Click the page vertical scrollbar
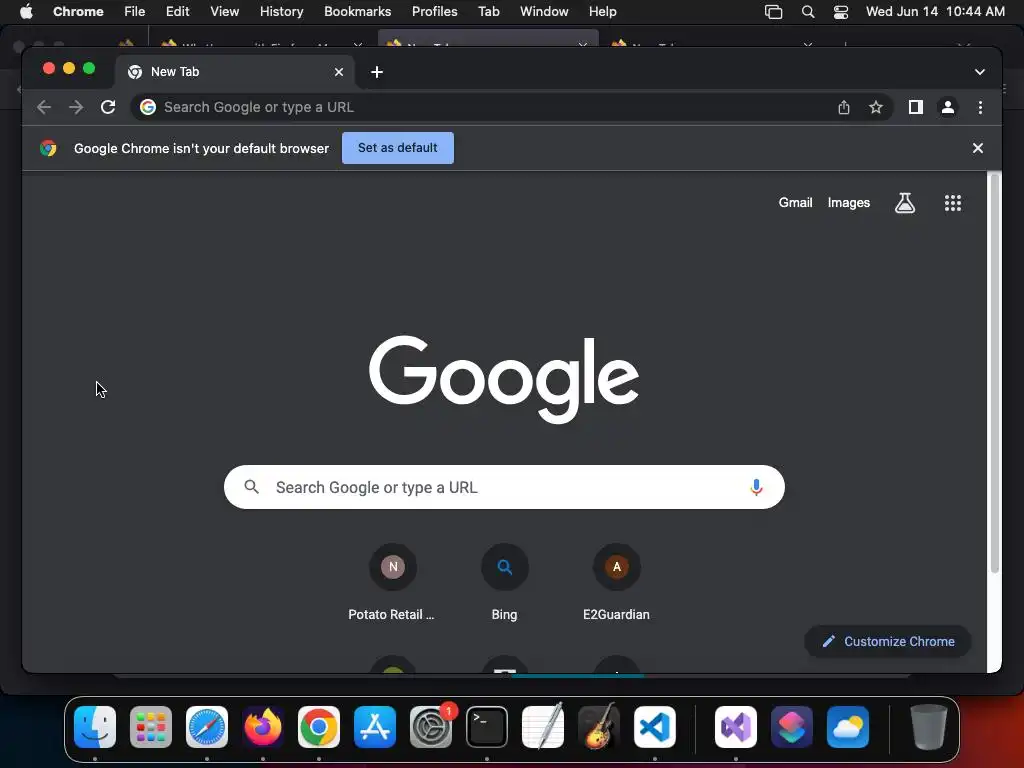 click(994, 373)
